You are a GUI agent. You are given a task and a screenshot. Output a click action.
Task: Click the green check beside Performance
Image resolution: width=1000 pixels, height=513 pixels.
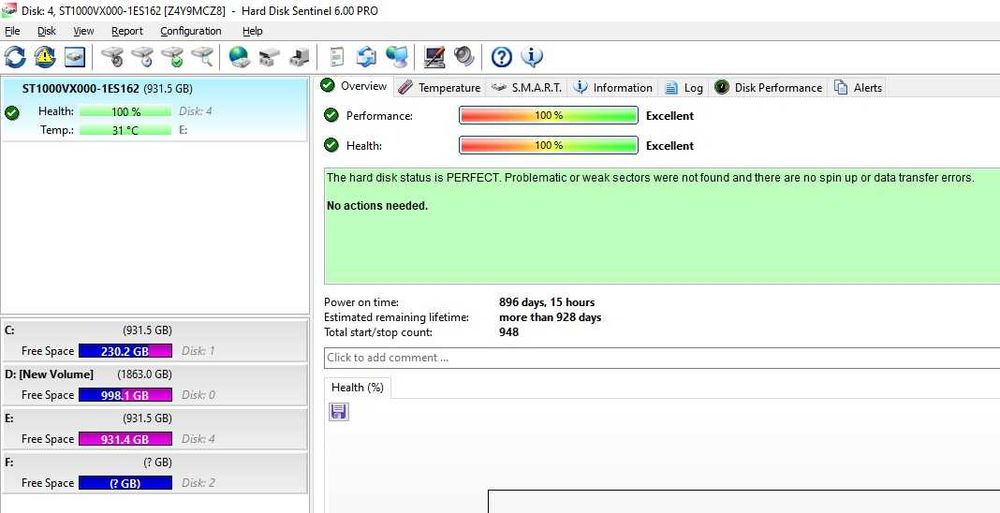[330, 115]
